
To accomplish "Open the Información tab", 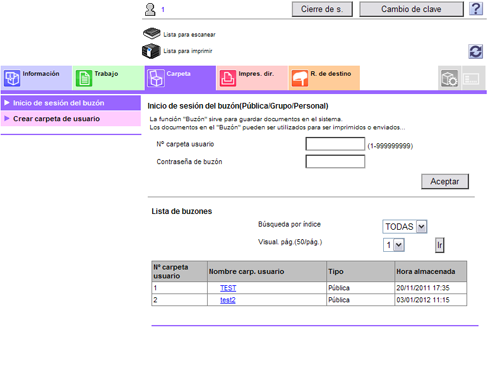I will pos(36,78).
